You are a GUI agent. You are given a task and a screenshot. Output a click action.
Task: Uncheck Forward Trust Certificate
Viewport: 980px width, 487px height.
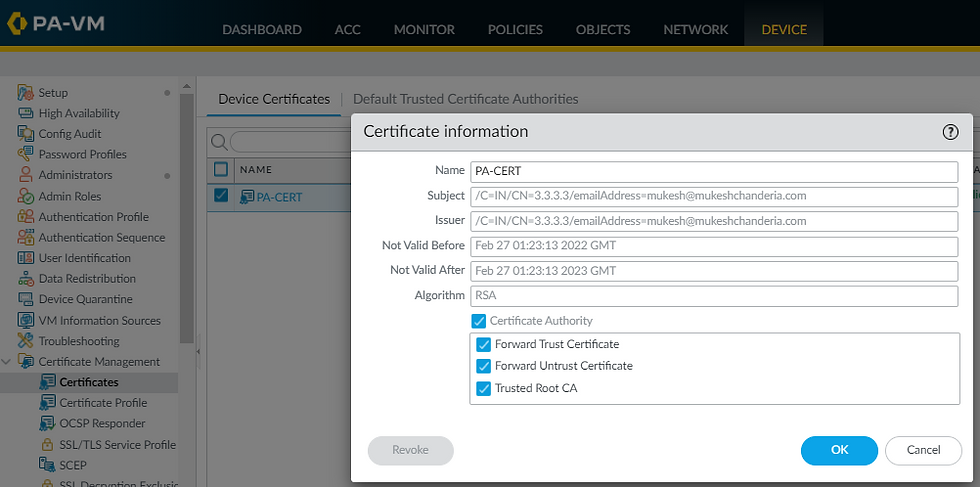[483, 344]
